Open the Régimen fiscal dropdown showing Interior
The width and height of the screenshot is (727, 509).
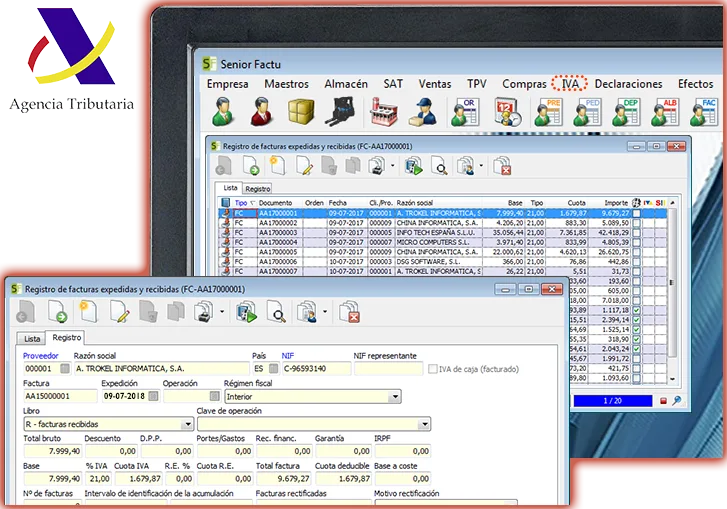click(313, 397)
